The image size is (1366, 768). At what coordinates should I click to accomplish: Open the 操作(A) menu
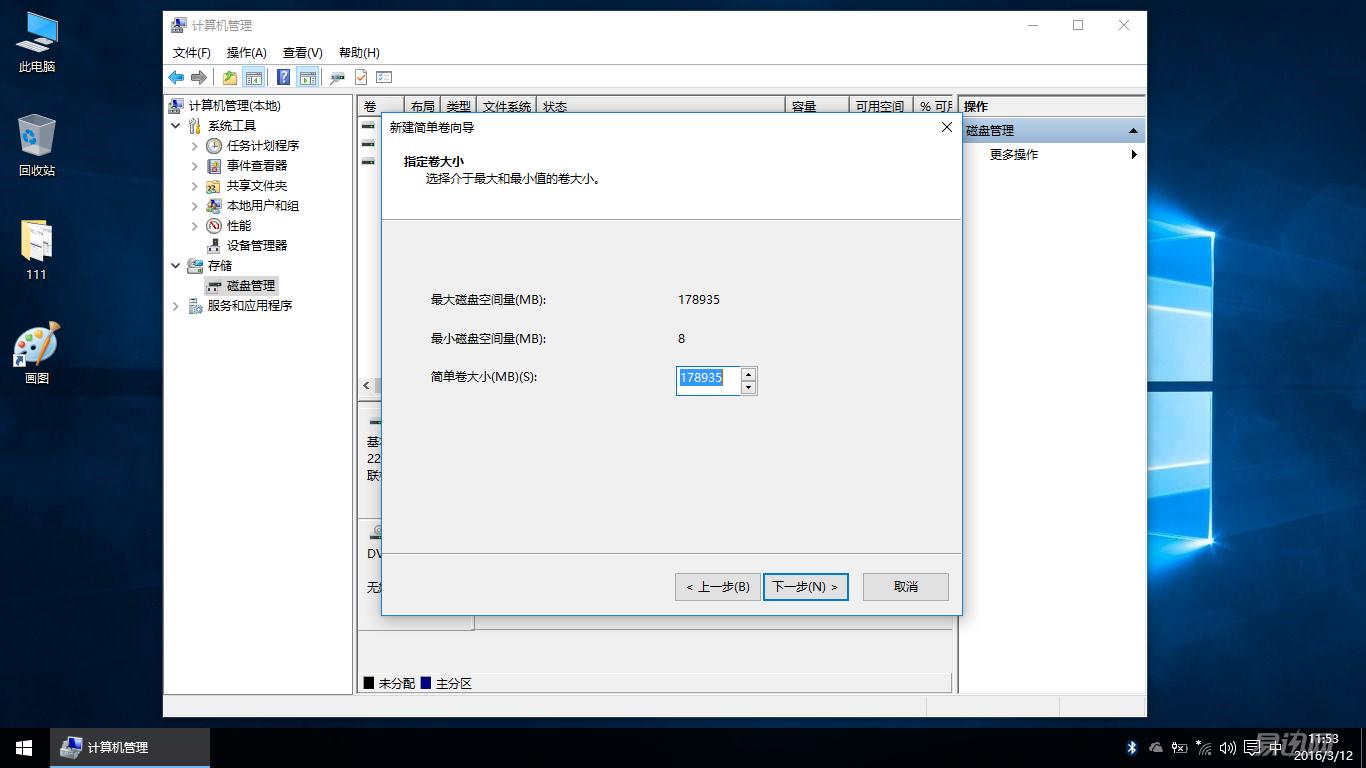coord(246,52)
